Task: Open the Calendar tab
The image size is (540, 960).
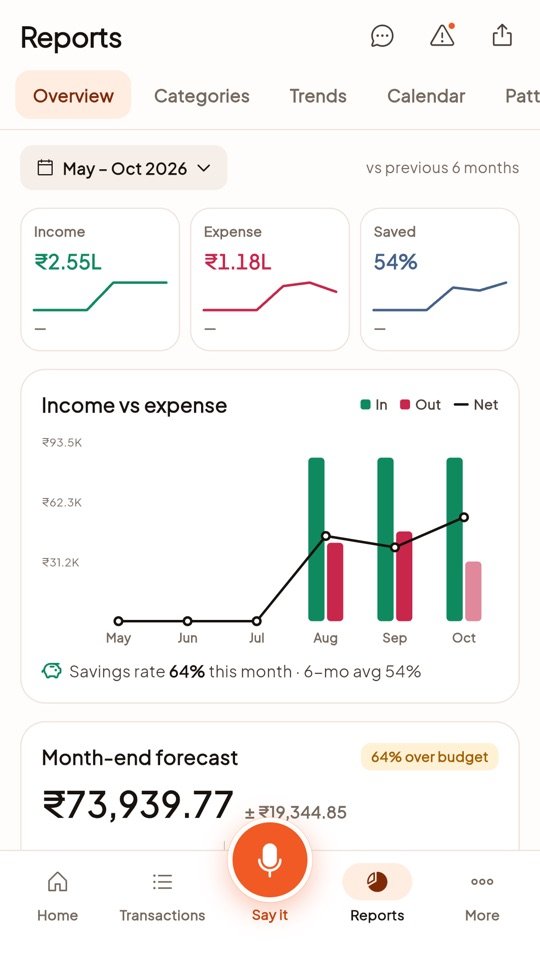Action: [426, 96]
